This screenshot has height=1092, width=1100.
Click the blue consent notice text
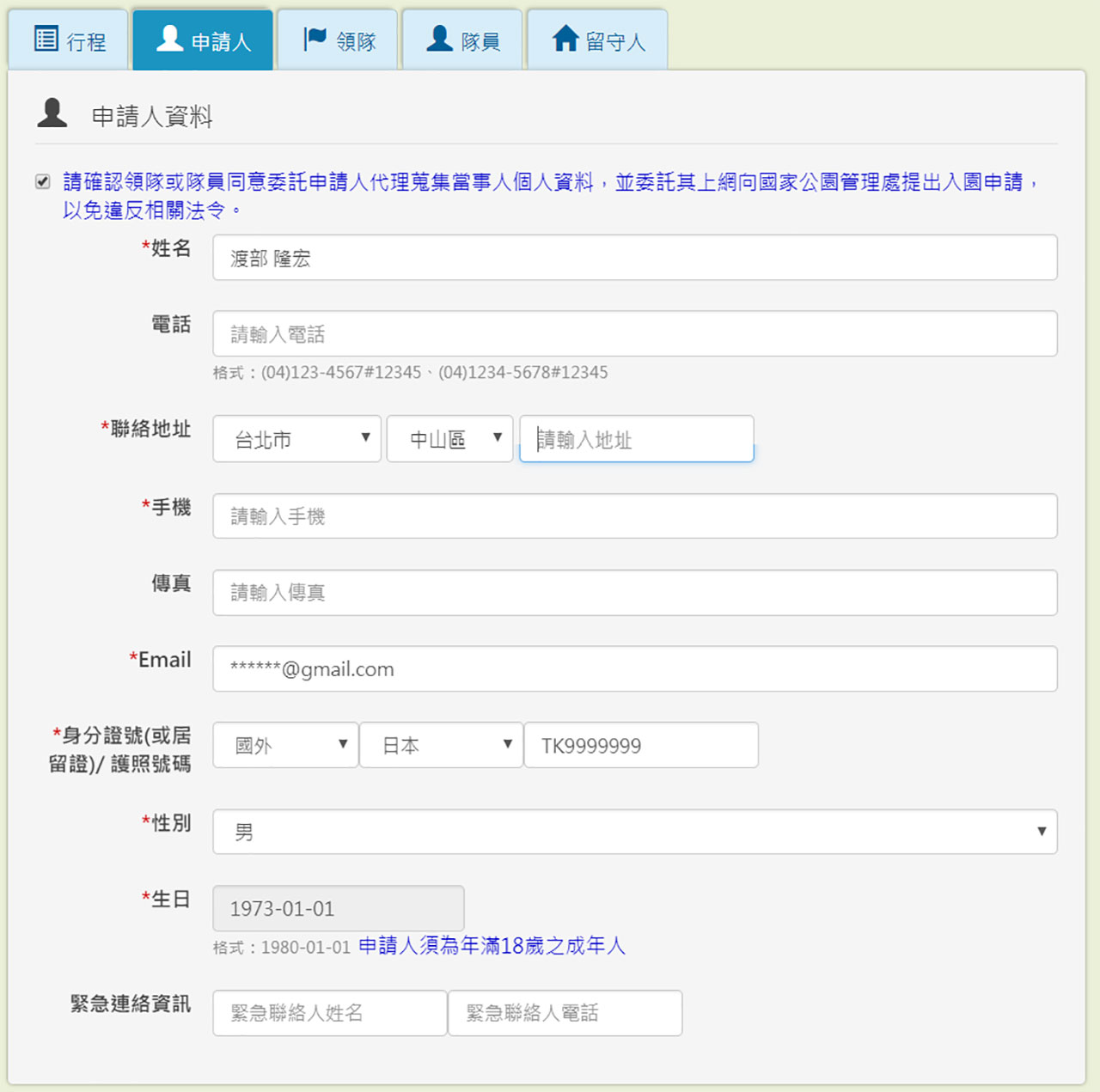click(x=550, y=182)
